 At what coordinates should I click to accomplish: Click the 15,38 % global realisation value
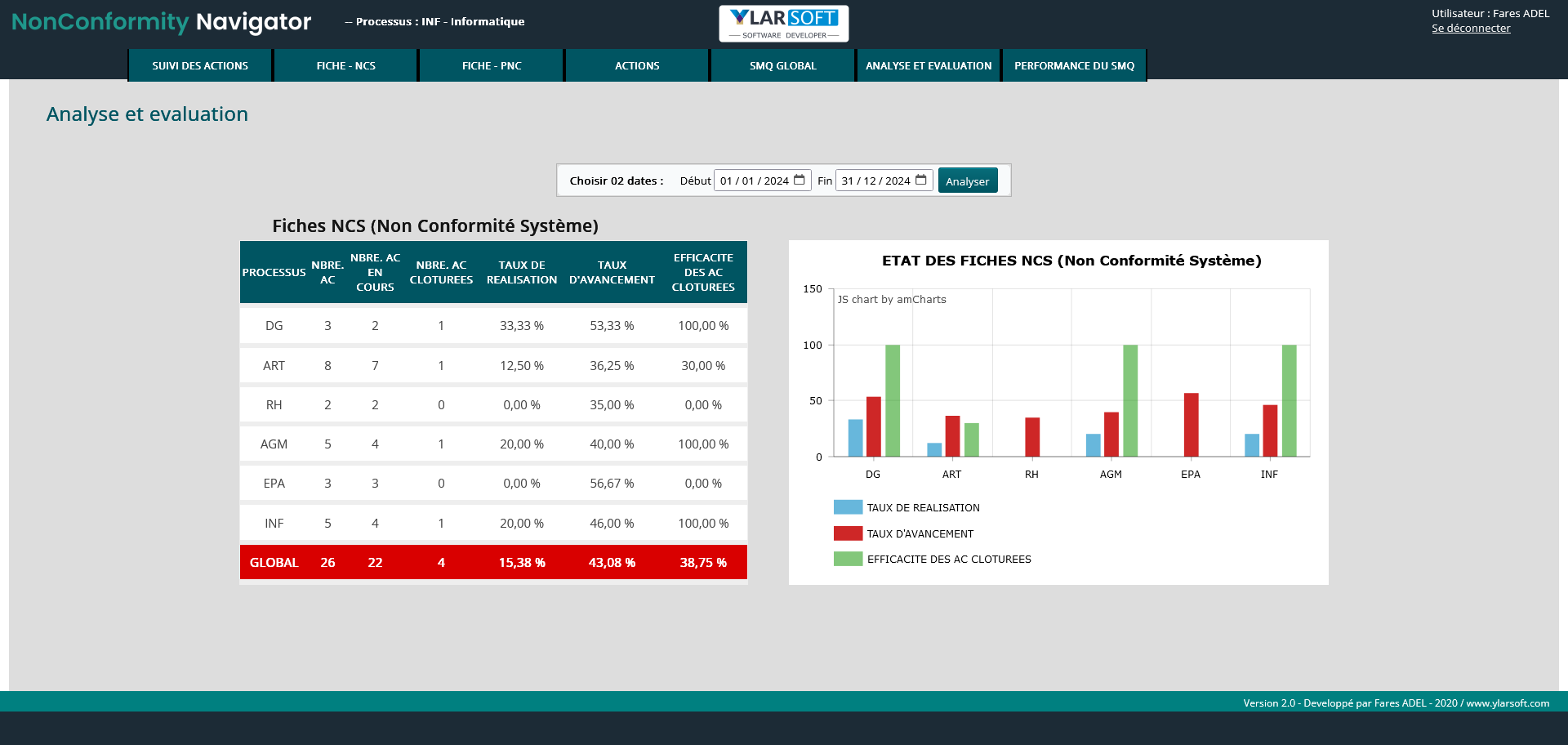pos(522,563)
